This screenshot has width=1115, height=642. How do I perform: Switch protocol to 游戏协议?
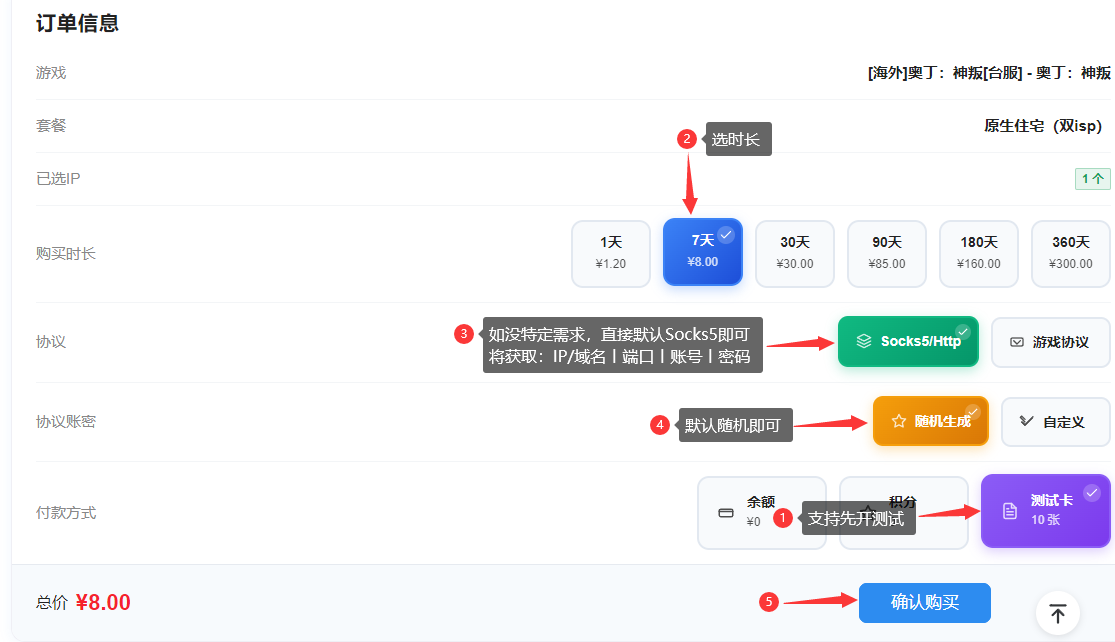[x=1050, y=342]
